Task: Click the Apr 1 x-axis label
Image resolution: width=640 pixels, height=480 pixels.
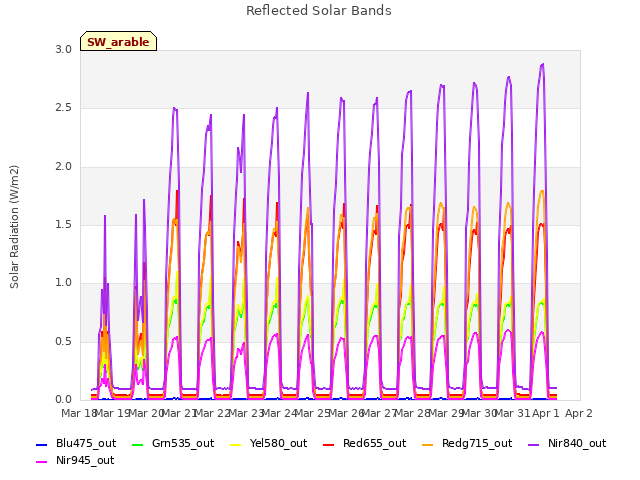Action: [546, 413]
